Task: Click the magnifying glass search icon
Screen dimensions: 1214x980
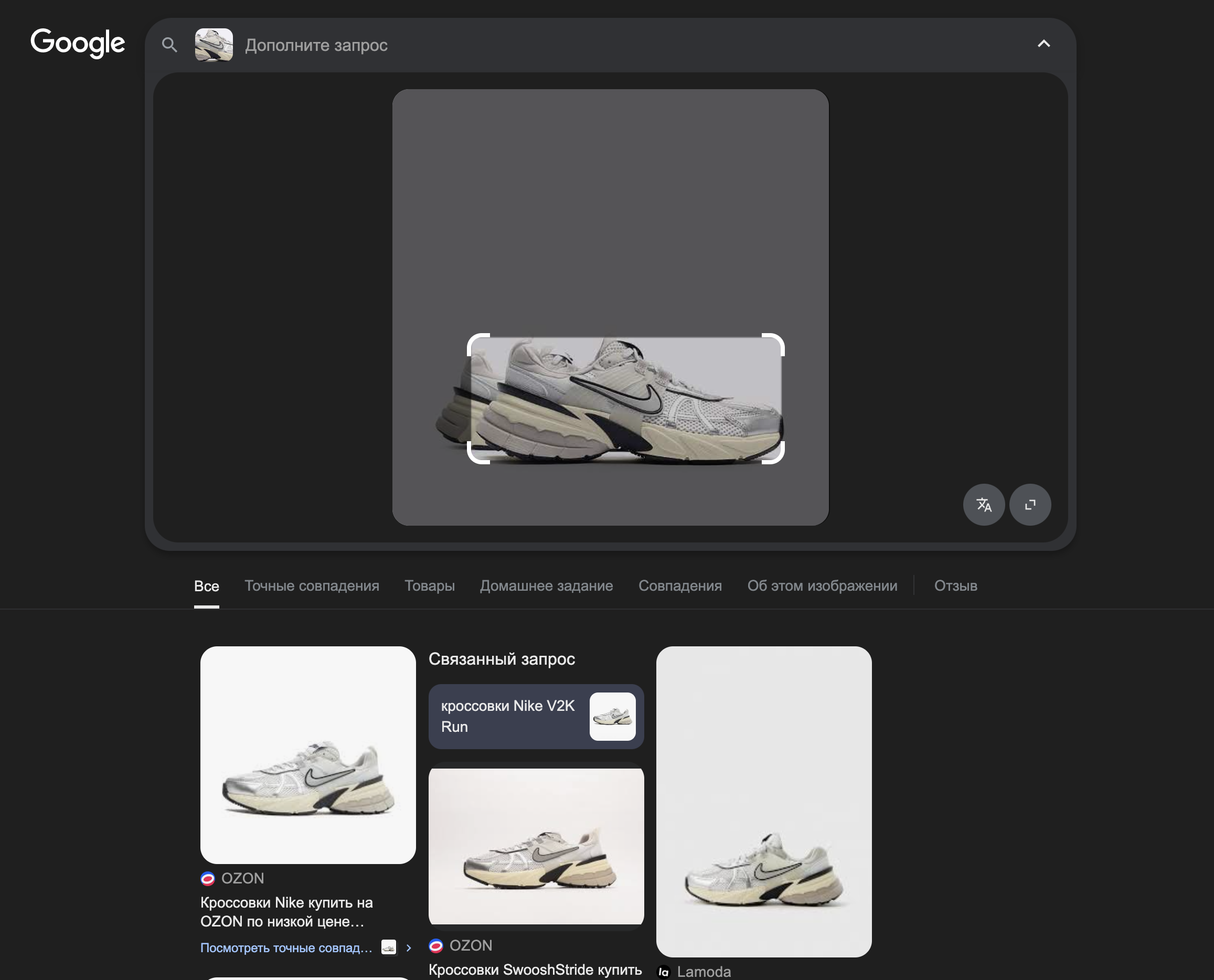Action: (169, 45)
